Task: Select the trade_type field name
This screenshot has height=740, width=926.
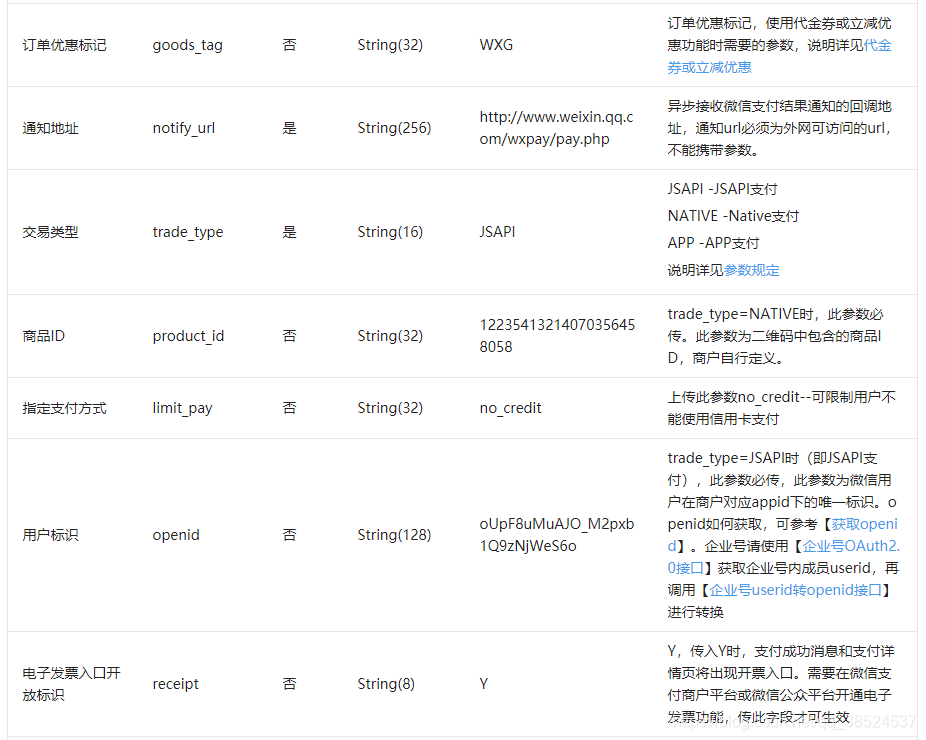Action: pos(188,232)
